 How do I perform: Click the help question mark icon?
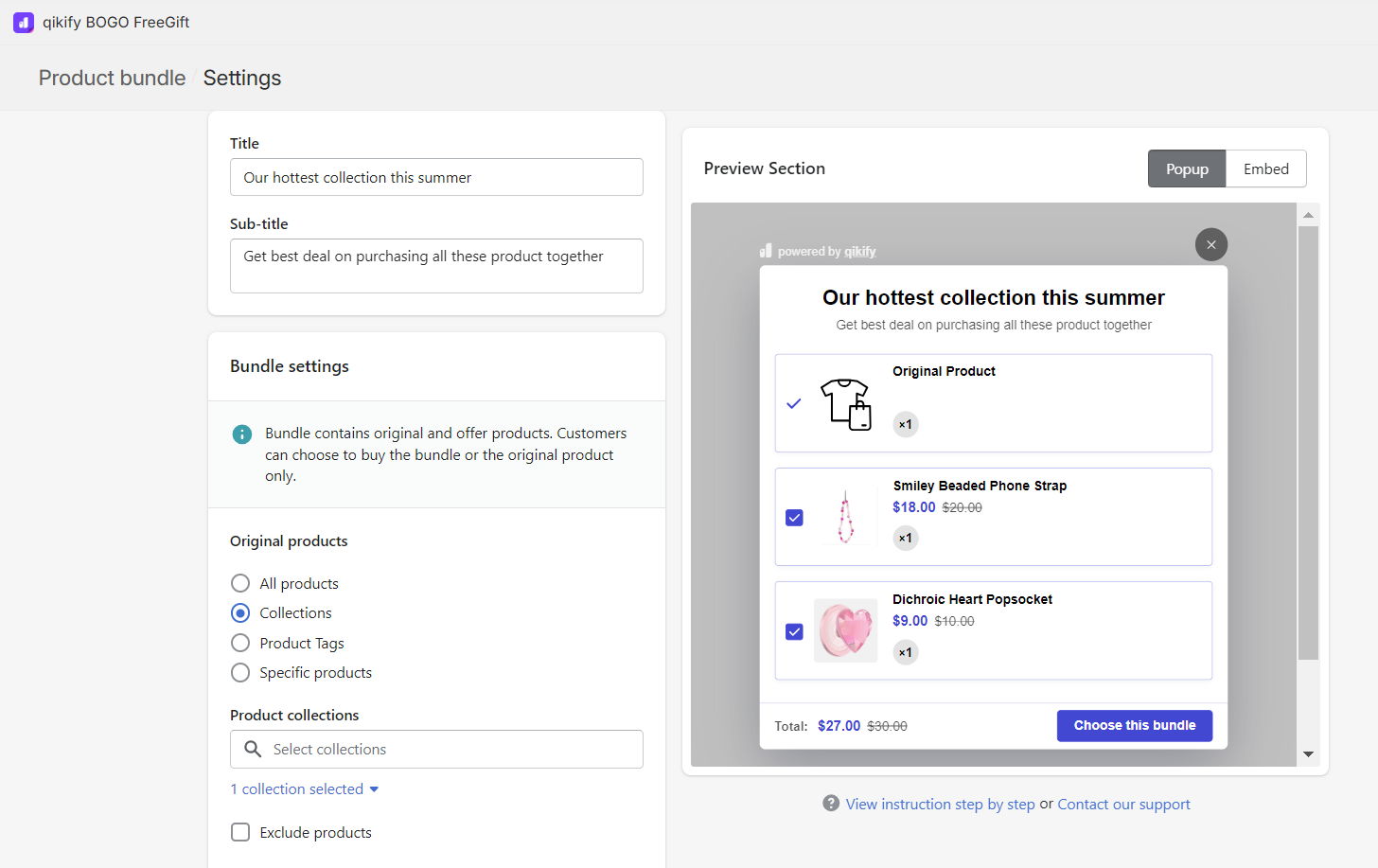pyautogui.click(x=831, y=803)
